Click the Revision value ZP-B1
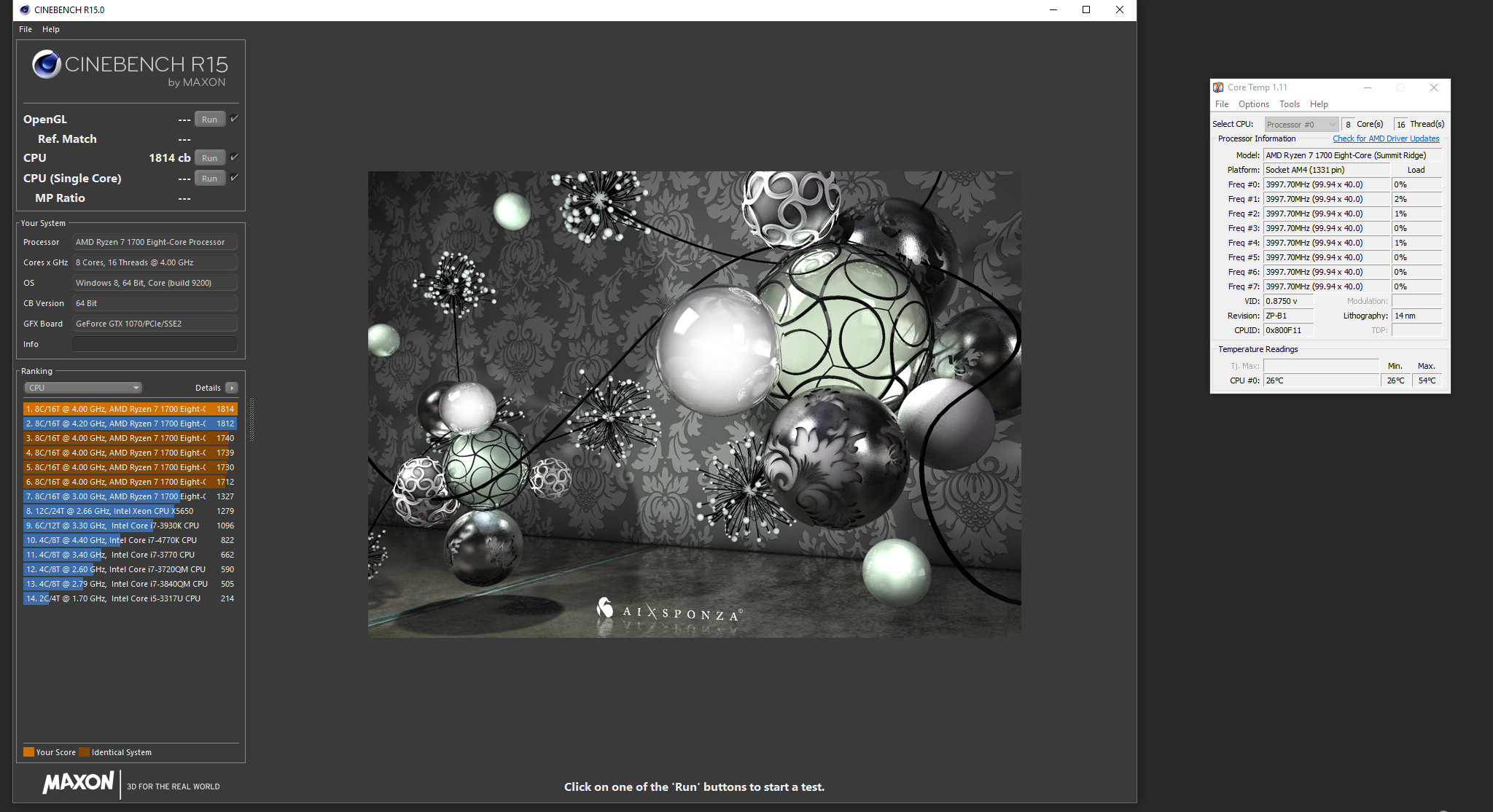 pyautogui.click(x=1288, y=316)
